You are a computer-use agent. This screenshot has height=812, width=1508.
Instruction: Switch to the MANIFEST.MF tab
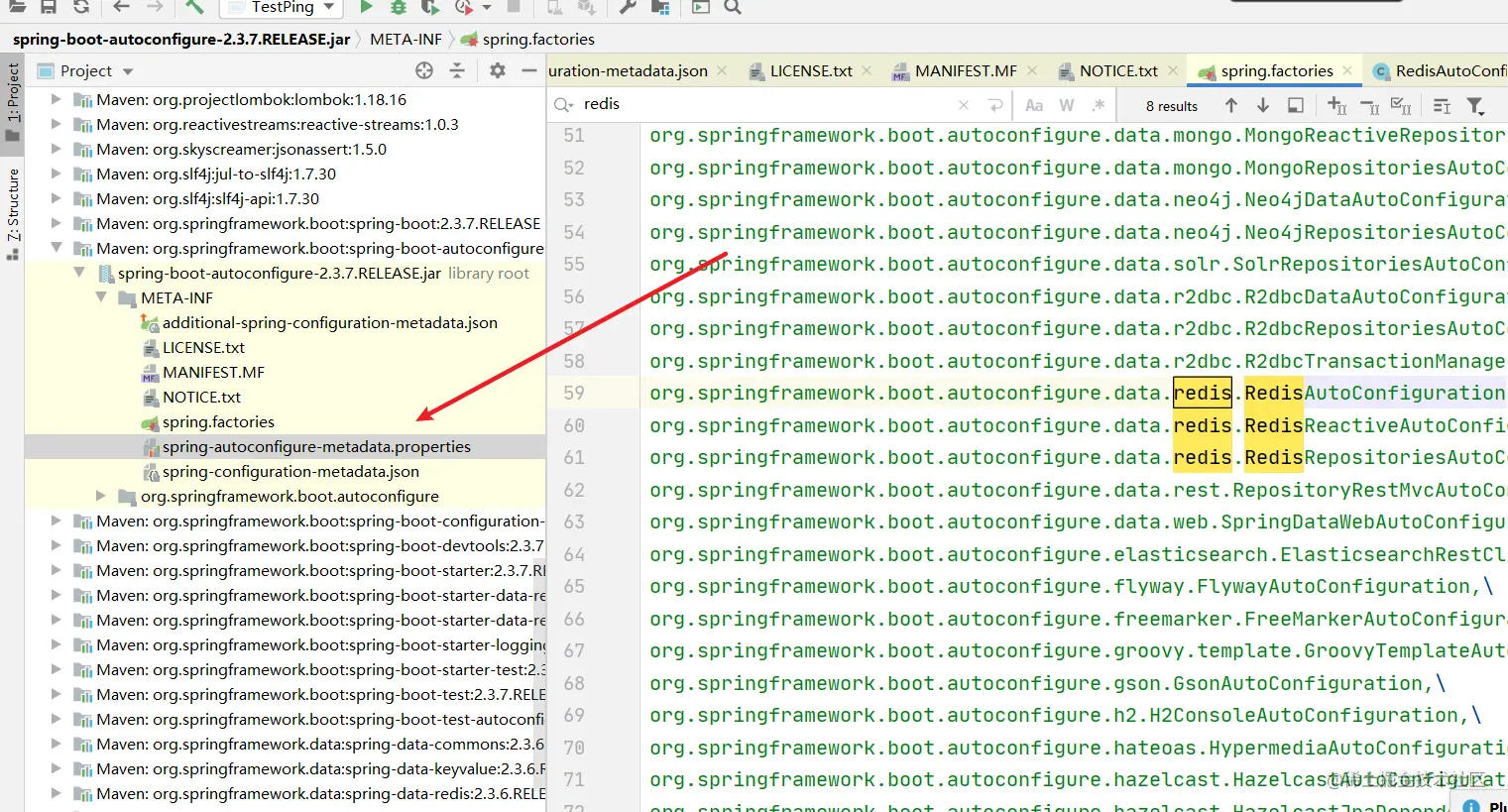[965, 70]
